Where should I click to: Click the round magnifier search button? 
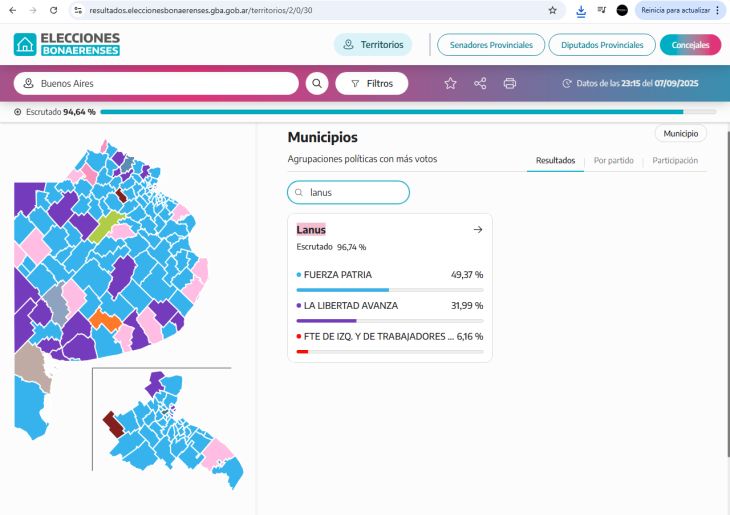click(x=317, y=83)
